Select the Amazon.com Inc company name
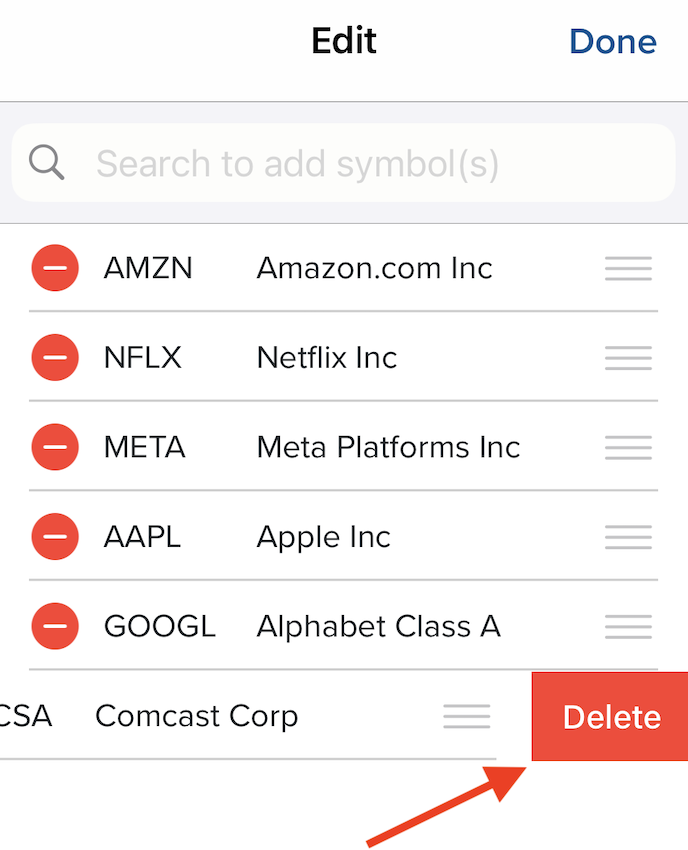Screen dimensions: 688x850 375,268
